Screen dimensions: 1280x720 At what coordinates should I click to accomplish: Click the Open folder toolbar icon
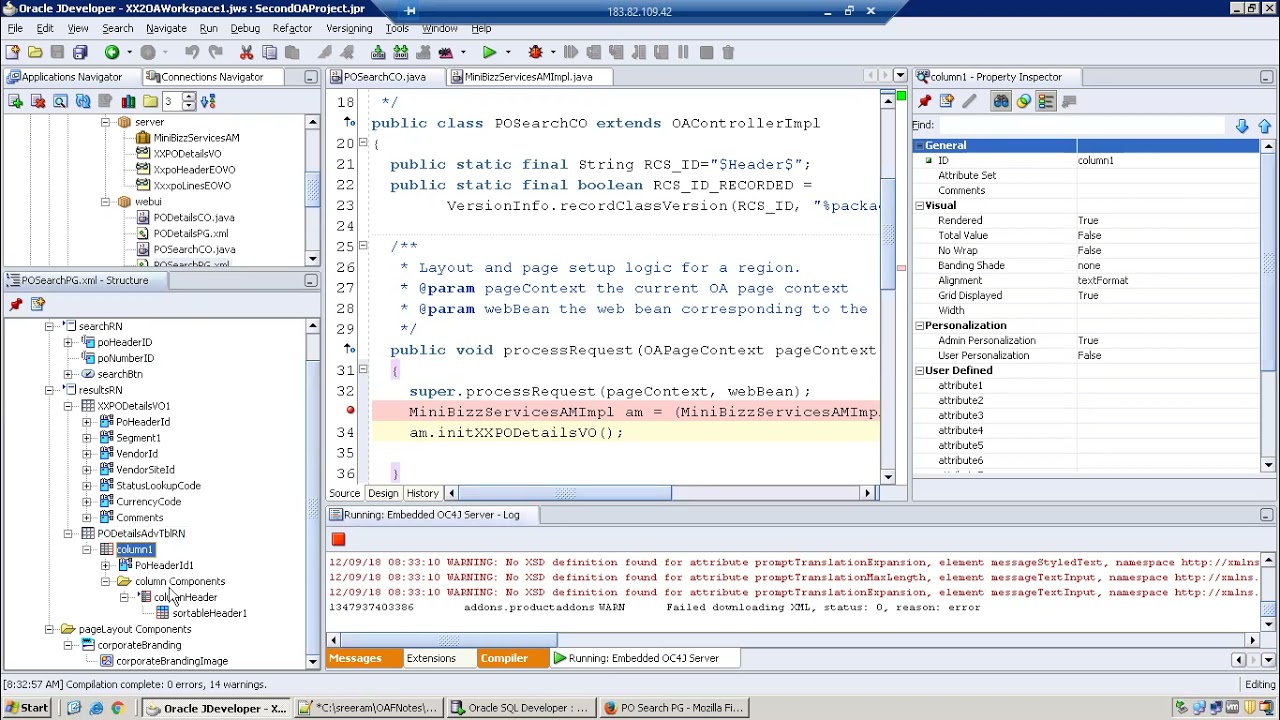tap(35, 52)
